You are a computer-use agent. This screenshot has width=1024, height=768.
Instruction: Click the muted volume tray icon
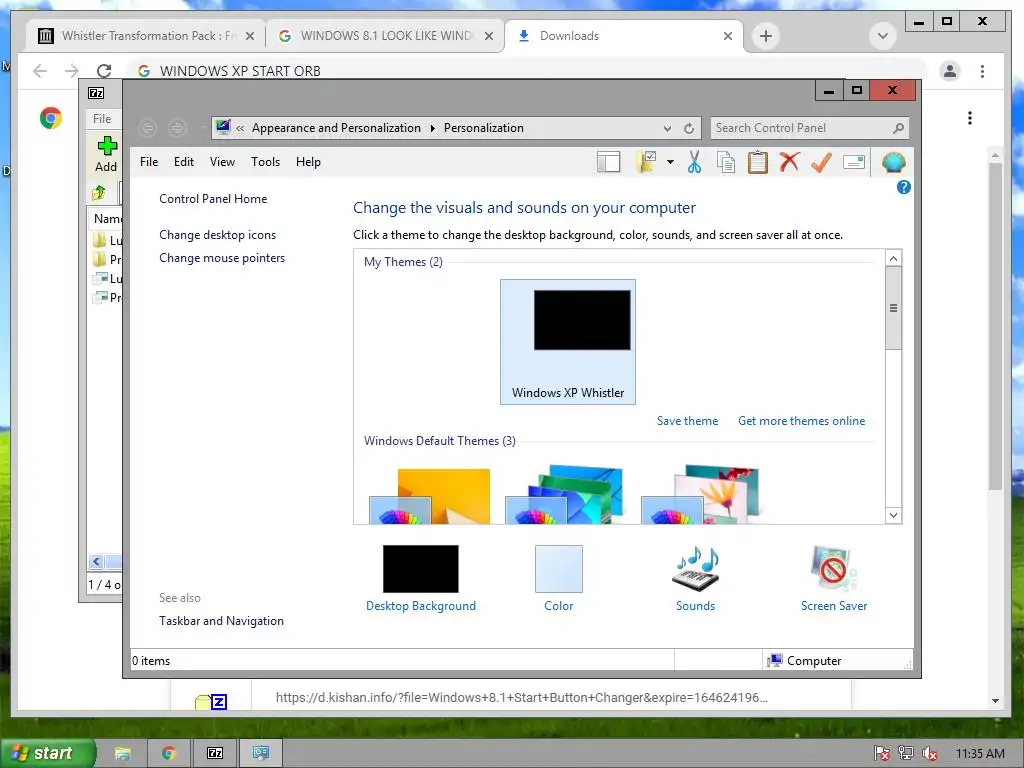pyautogui.click(x=929, y=753)
